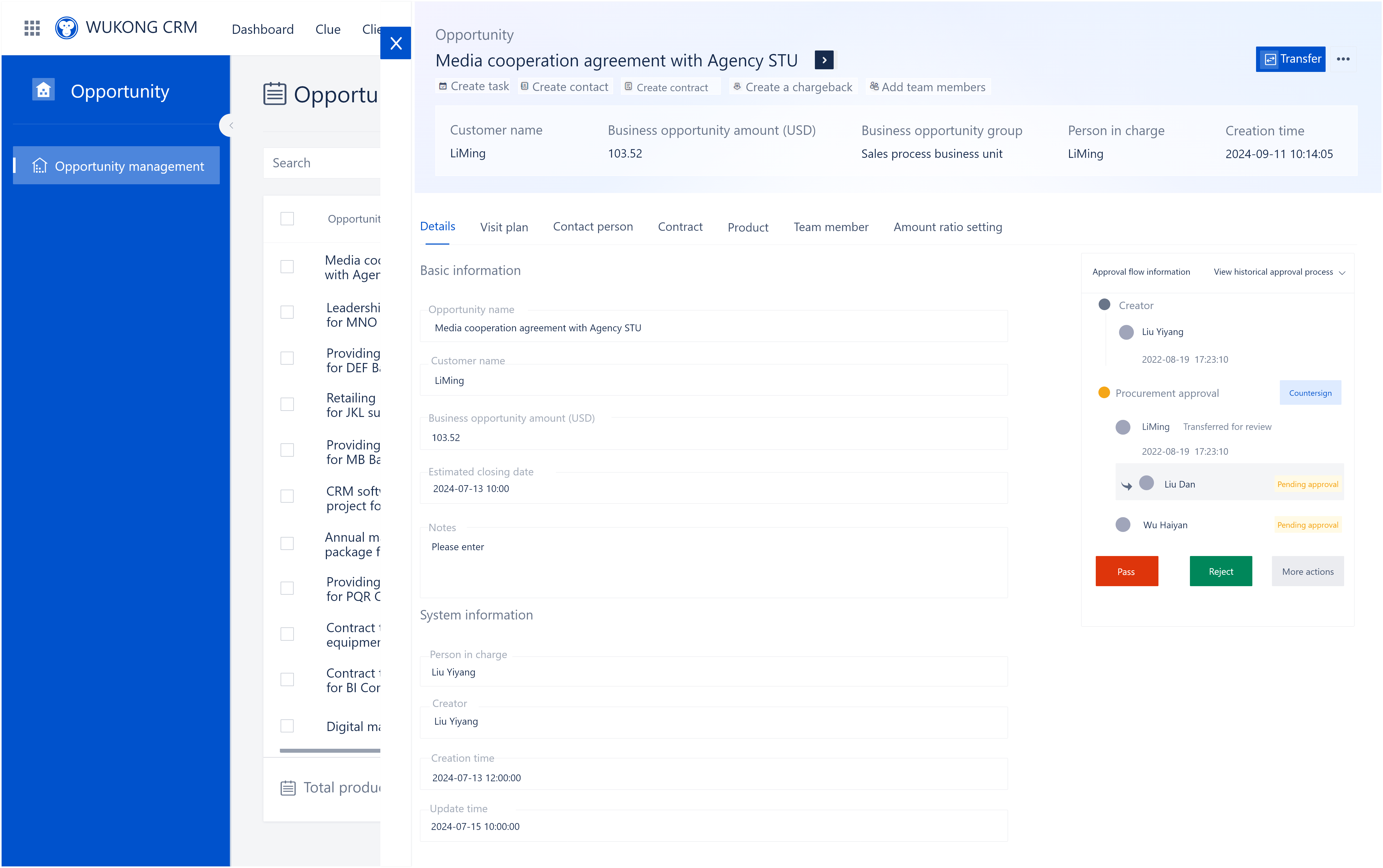Open the app grid launcher icon
Viewport: 1383px width, 868px height.
(32, 27)
